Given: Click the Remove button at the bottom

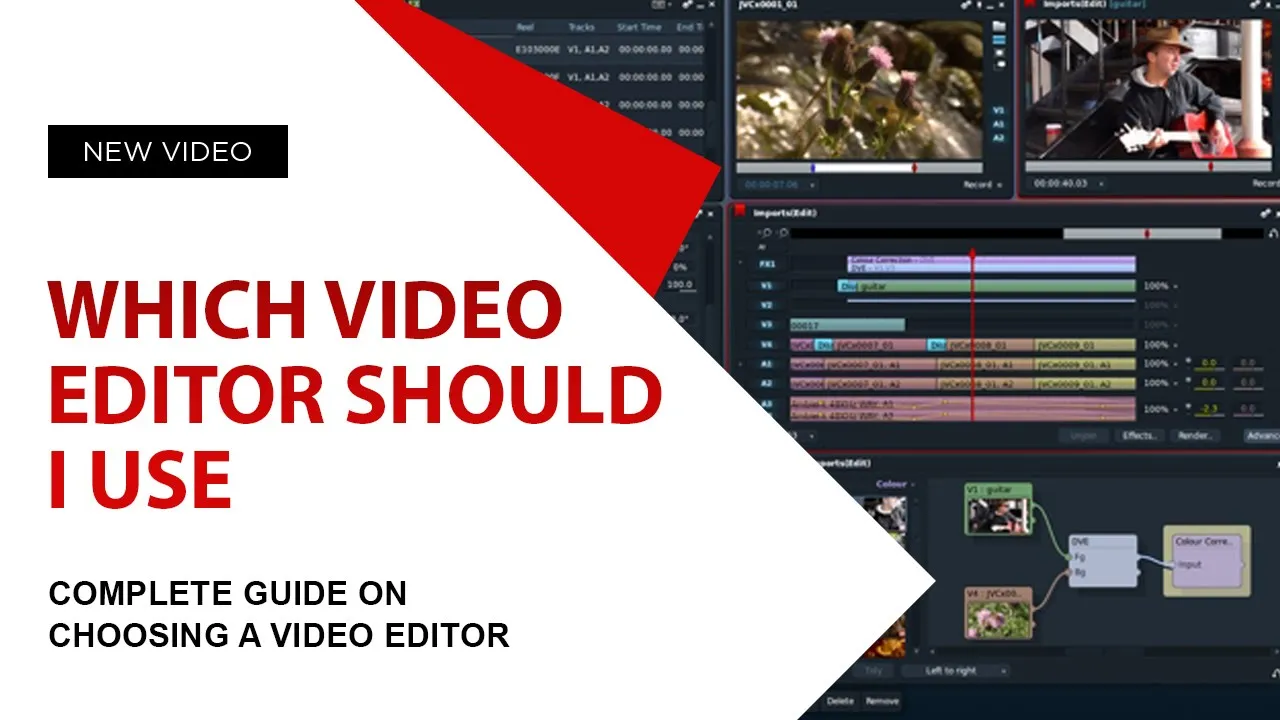Looking at the screenshot, I should click(x=881, y=701).
